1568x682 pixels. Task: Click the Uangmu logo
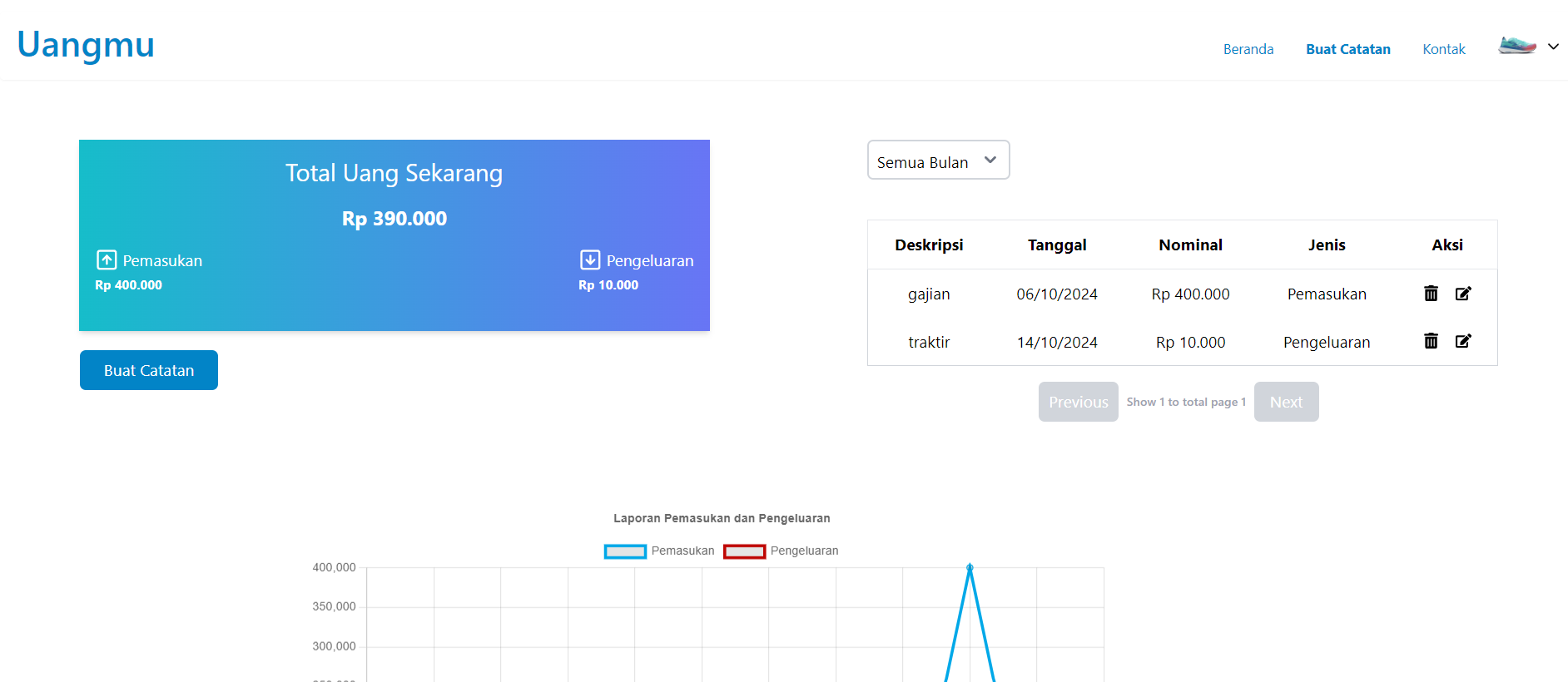[86, 44]
